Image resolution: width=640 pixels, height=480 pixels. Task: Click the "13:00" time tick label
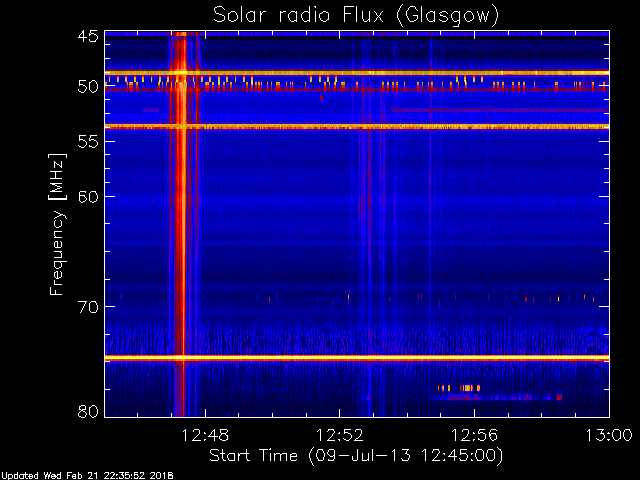pyautogui.click(x=609, y=436)
